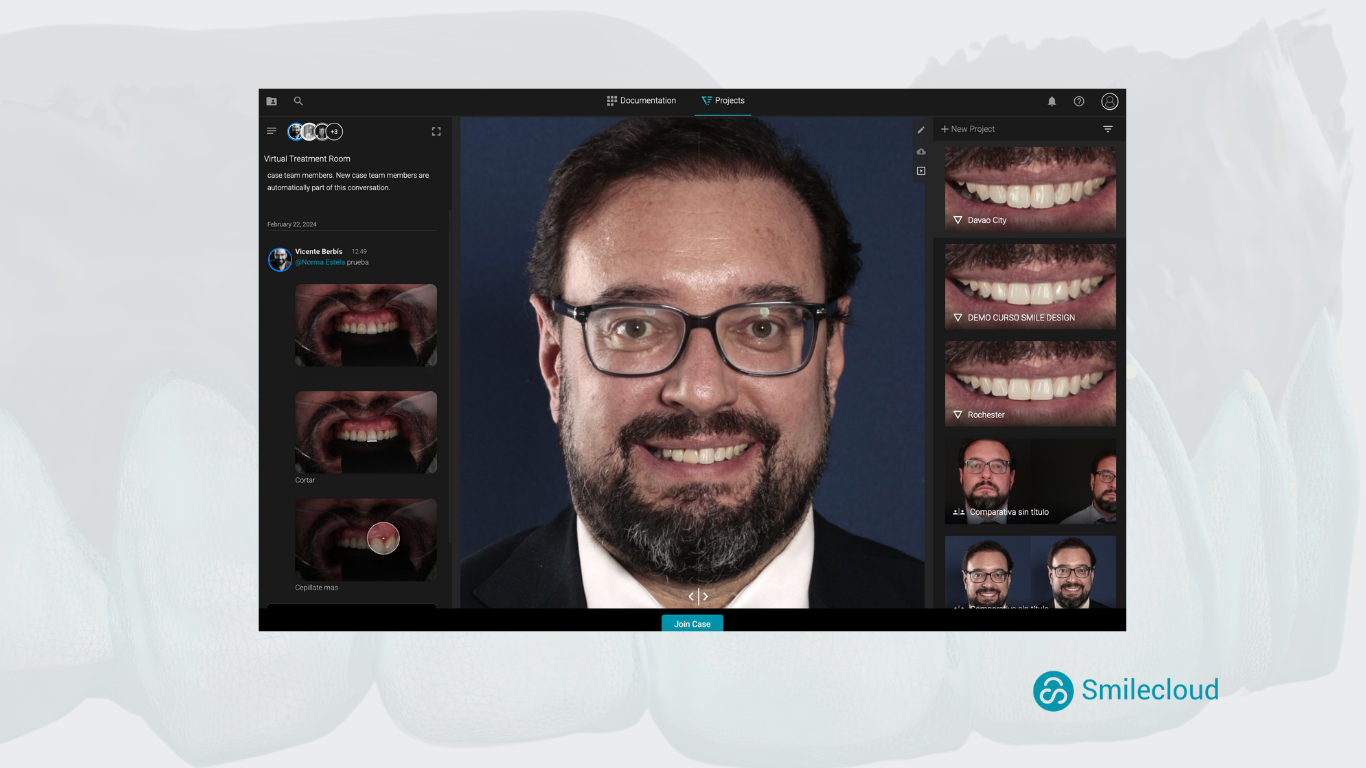Click the Virtual Treatment Room title
This screenshot has height=768, width=1366.
(307, 159)
